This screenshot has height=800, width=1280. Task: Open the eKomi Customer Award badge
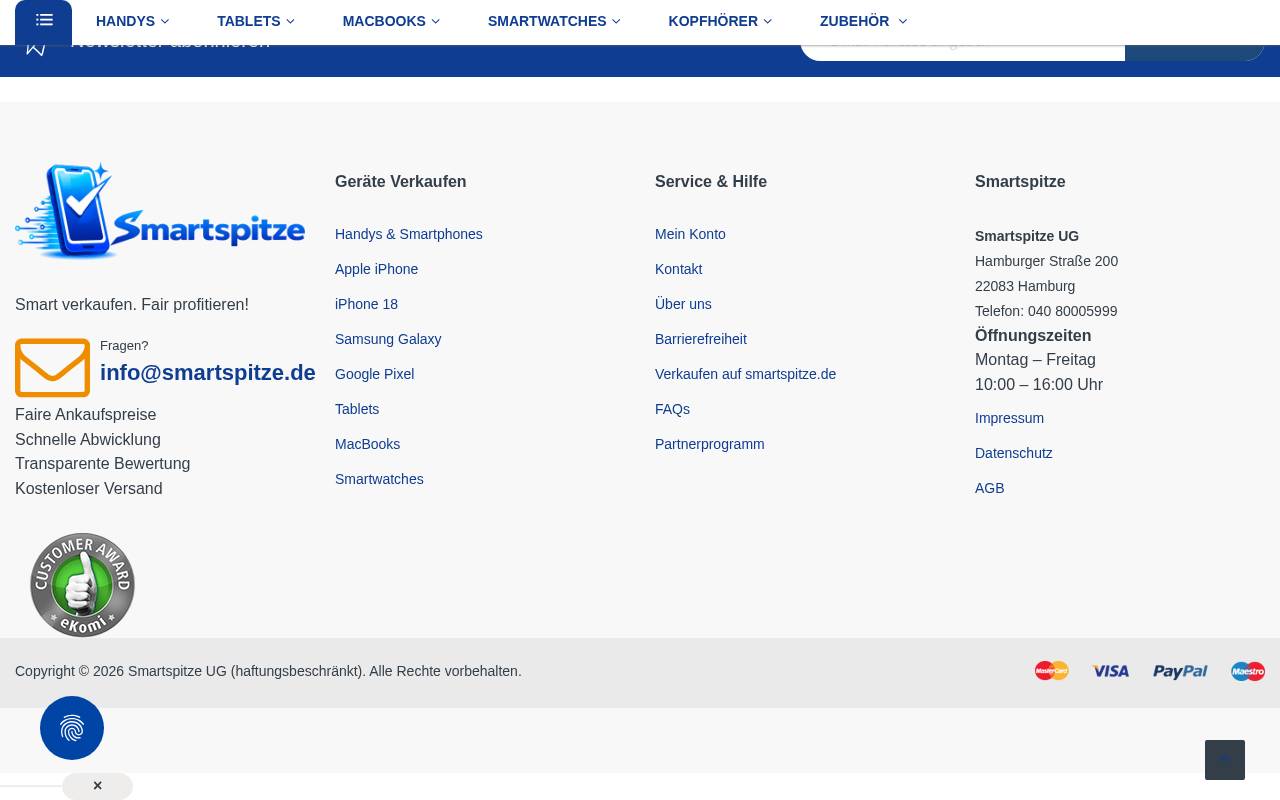[82, 585]
